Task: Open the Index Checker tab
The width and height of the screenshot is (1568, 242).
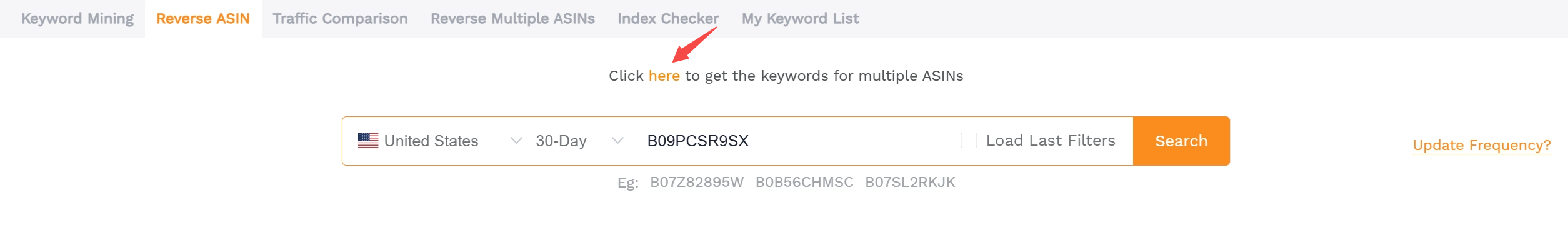Action: [x=668, y=19]
